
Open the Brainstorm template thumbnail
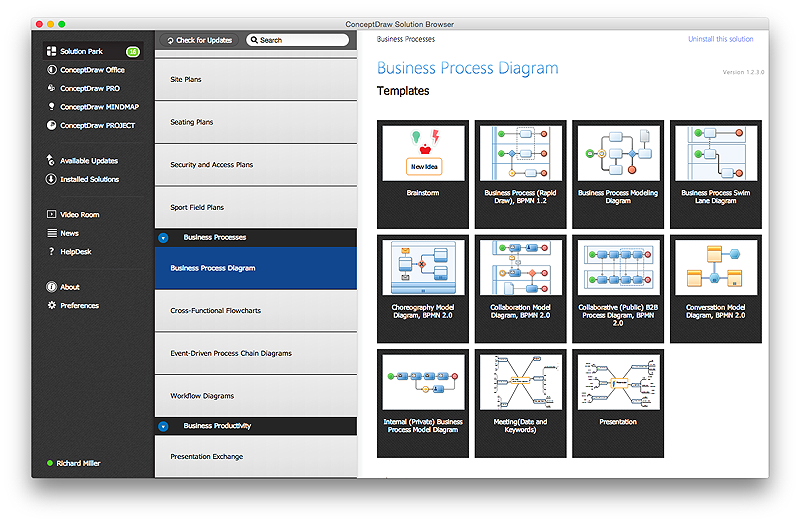[x=423, y=174]
